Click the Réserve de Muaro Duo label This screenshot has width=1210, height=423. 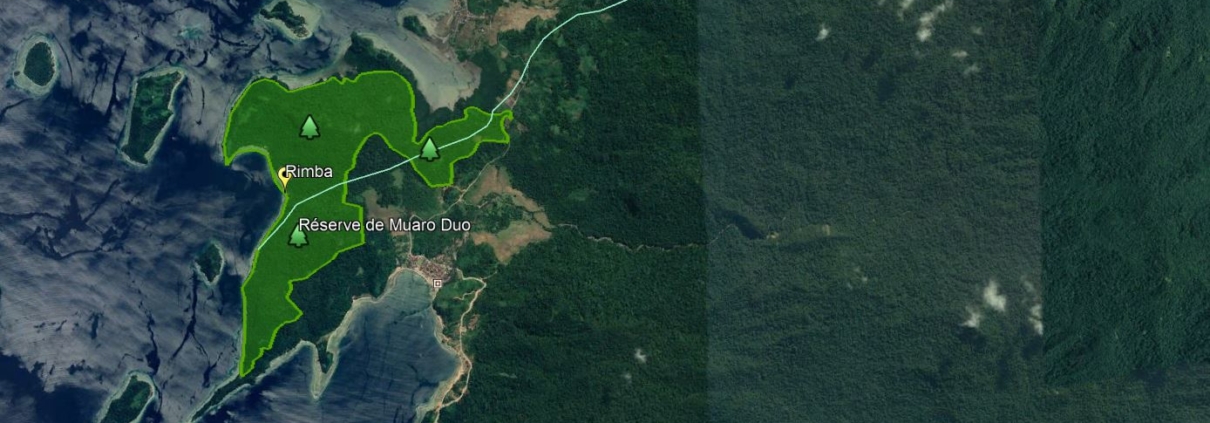(x=385, y=225)
